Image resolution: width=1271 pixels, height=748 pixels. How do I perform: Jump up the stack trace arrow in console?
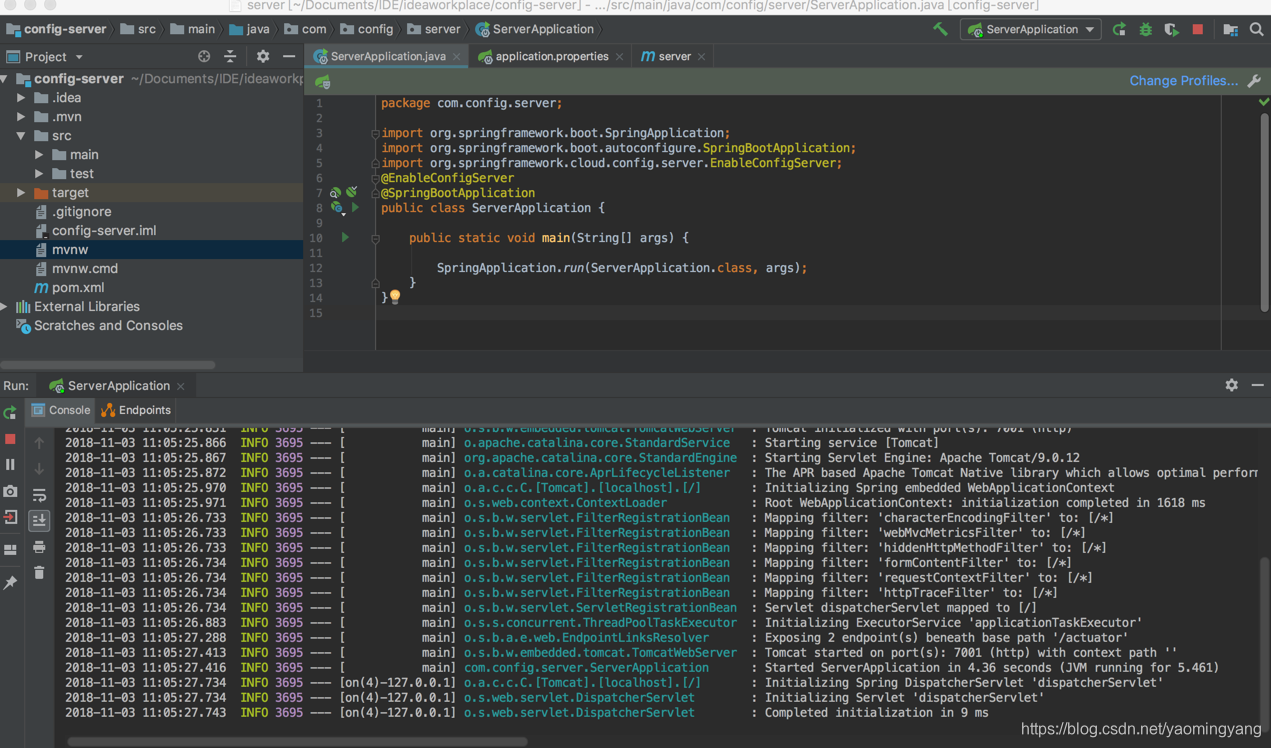point(39,442)
